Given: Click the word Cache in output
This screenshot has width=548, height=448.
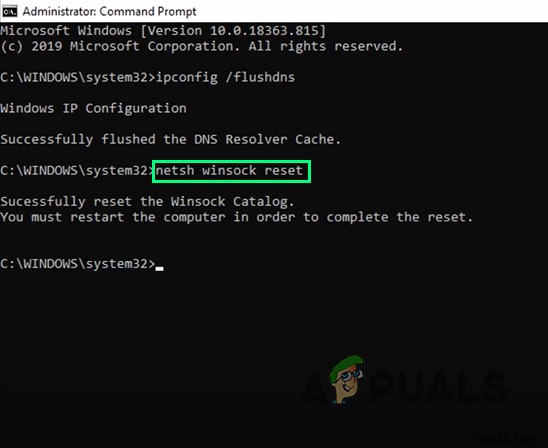Looking at the screenshot, I should [x=318, y=139].
